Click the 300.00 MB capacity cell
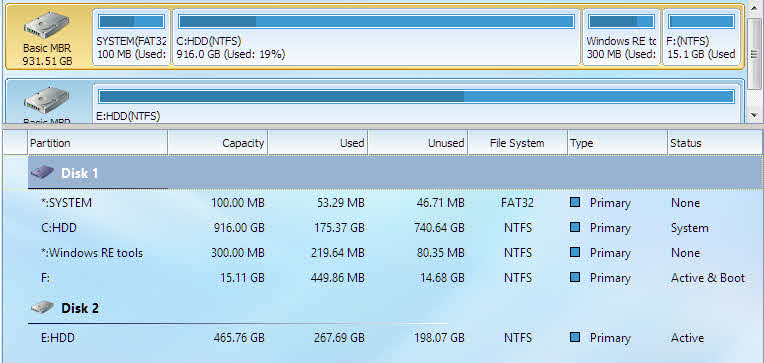The image size is (764, 363). (x=238, y=253)
